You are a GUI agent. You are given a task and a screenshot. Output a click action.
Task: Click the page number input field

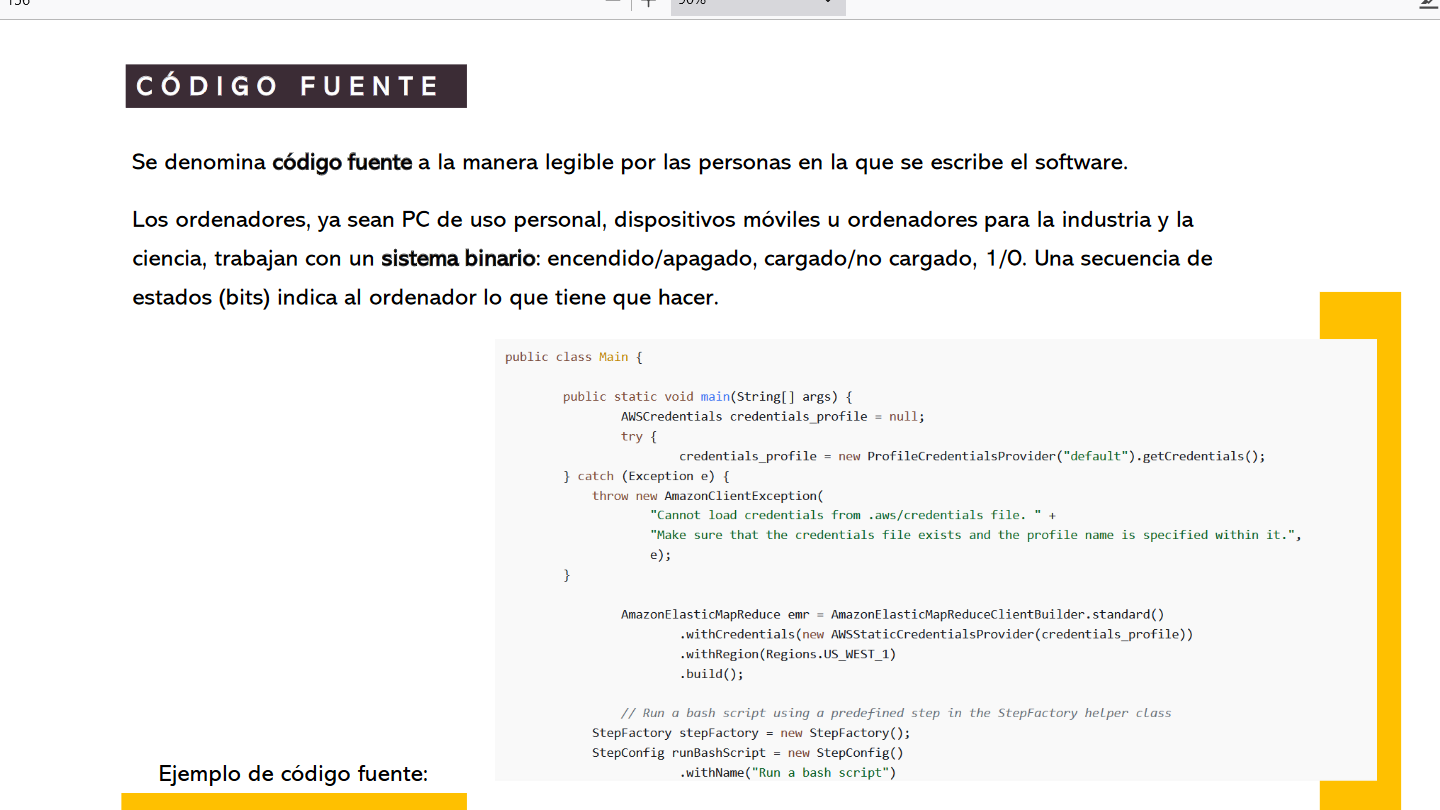point(20,3)
